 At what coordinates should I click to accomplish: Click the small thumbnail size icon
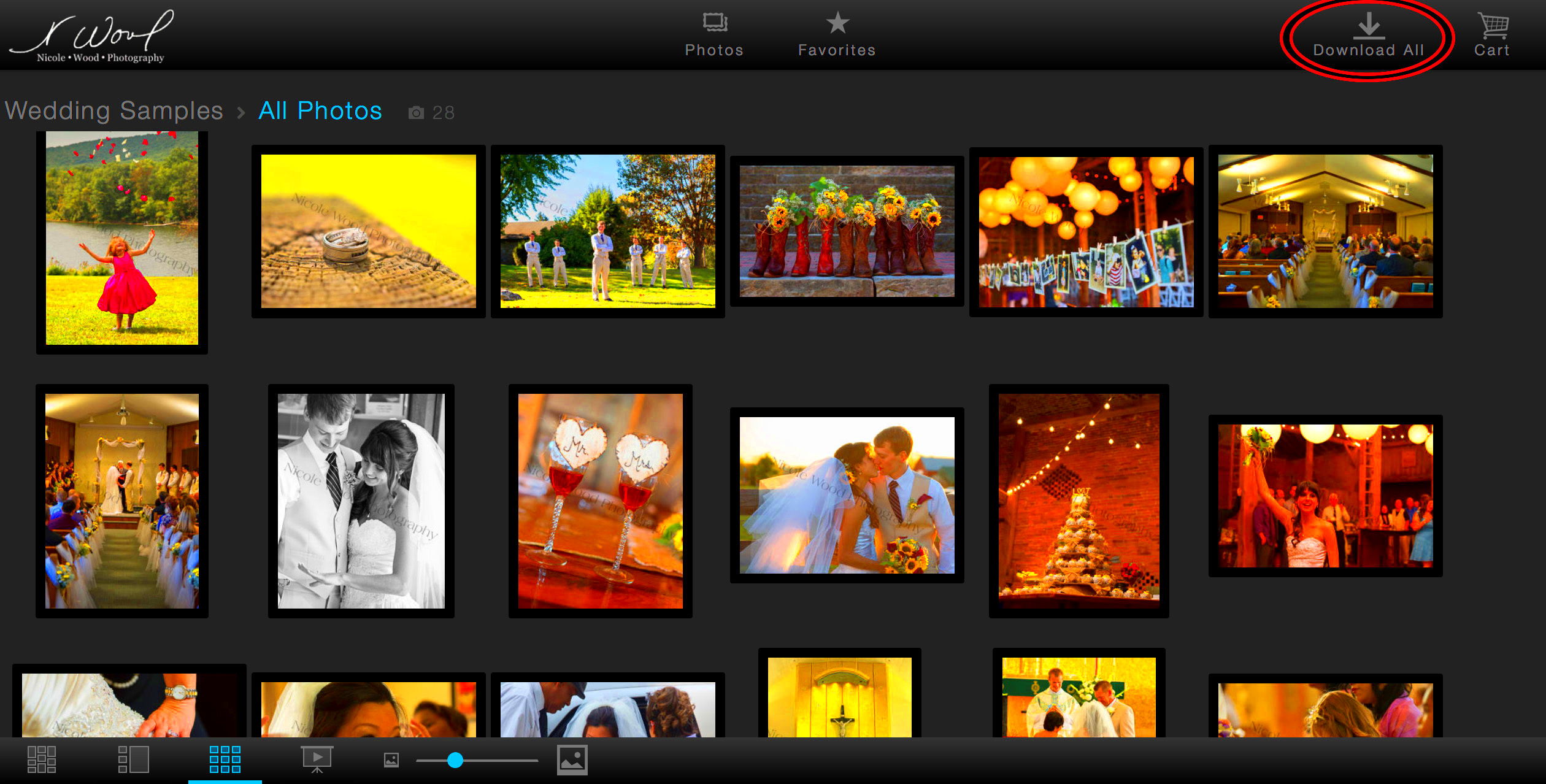click(391, 760)
